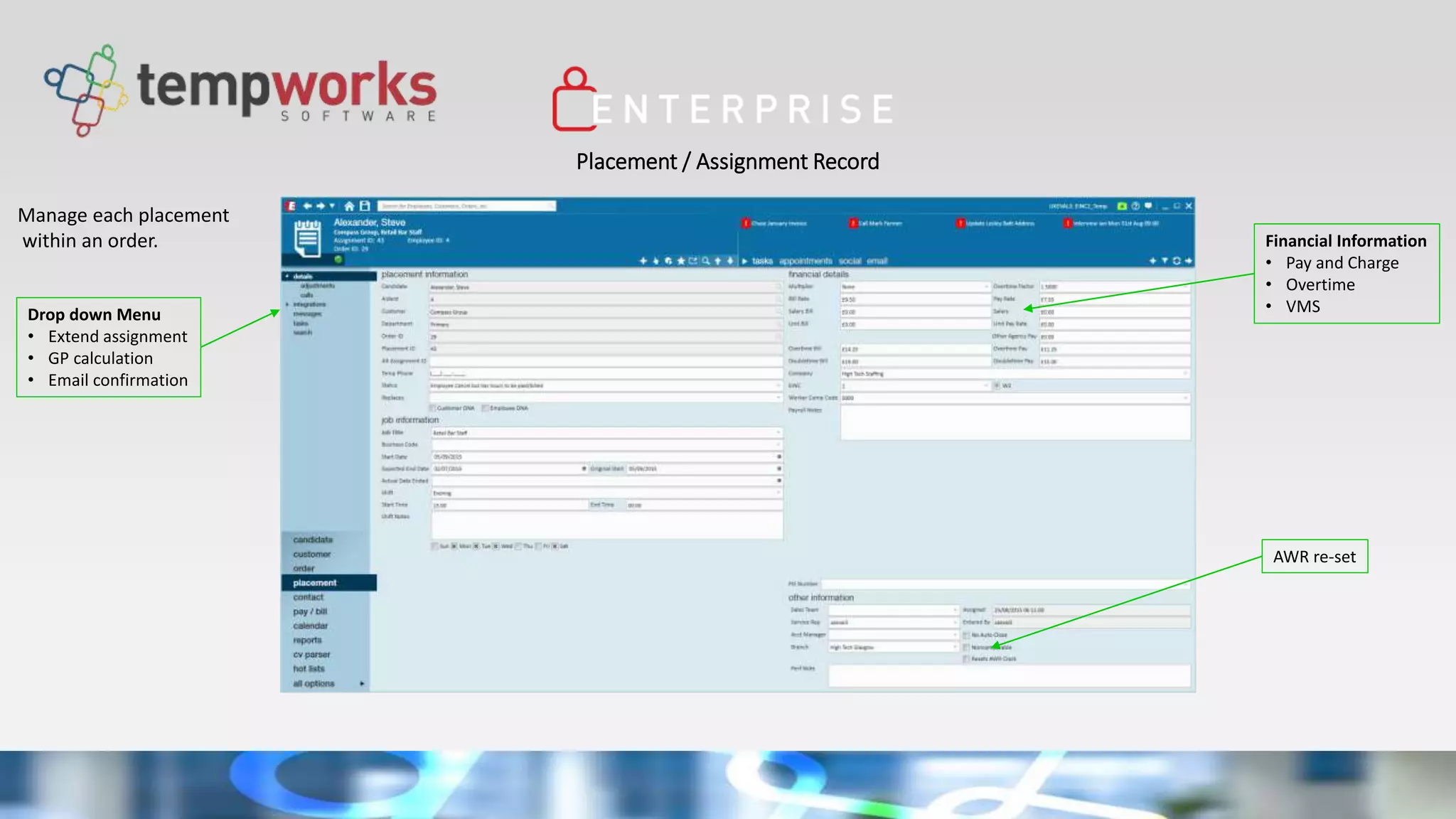1456x819 pixels.
Task: Expand the integrations tree node
Action: point(287,304)
